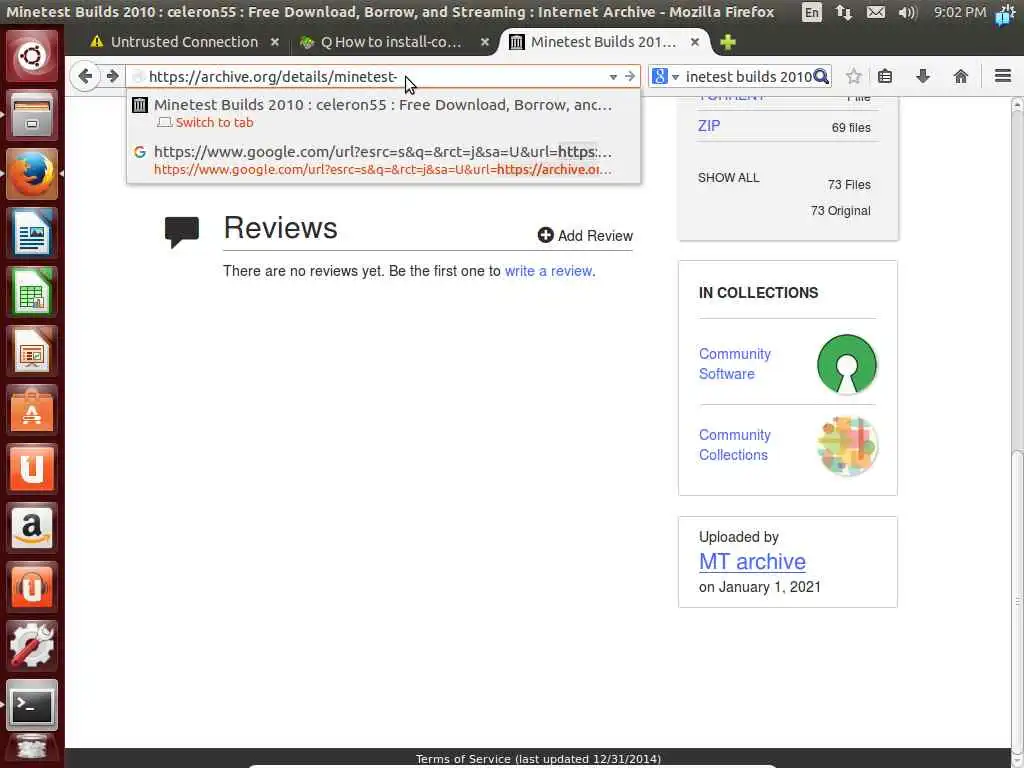Launch LibreOffice Calc from dock

point(31,291)
